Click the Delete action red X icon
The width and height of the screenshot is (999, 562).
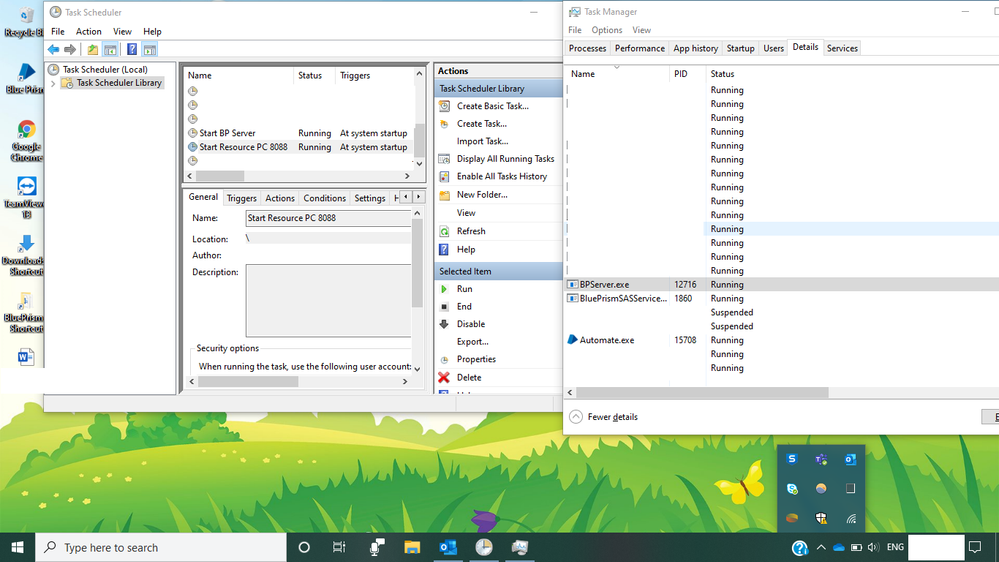tap(444, 378)
